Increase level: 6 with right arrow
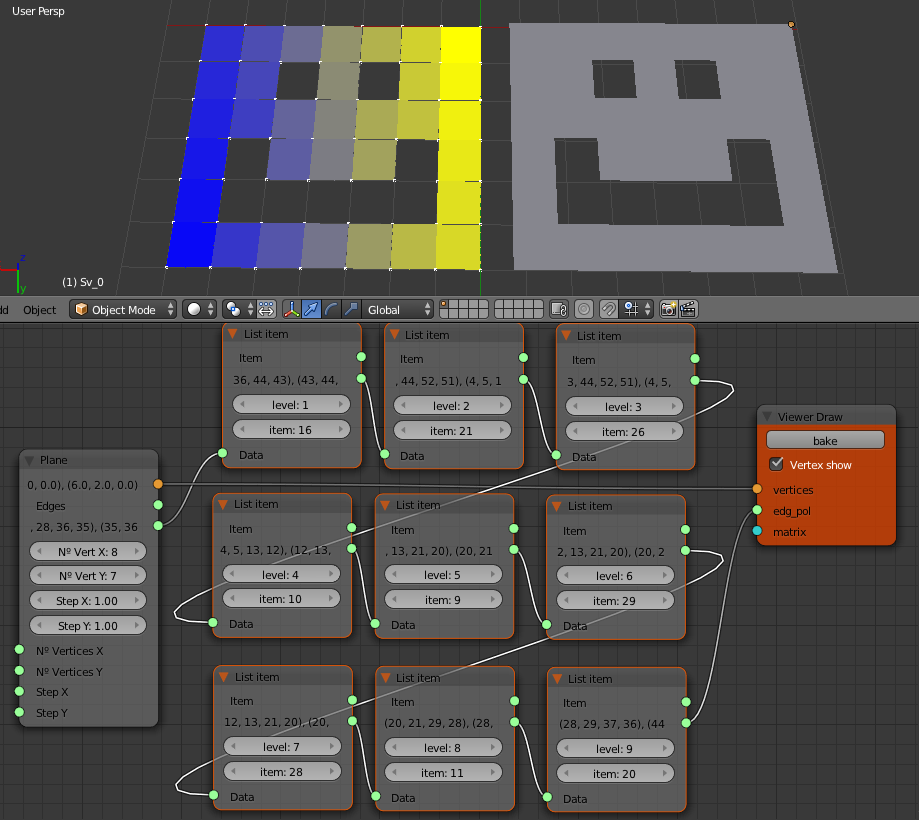 tap(665, 576)
